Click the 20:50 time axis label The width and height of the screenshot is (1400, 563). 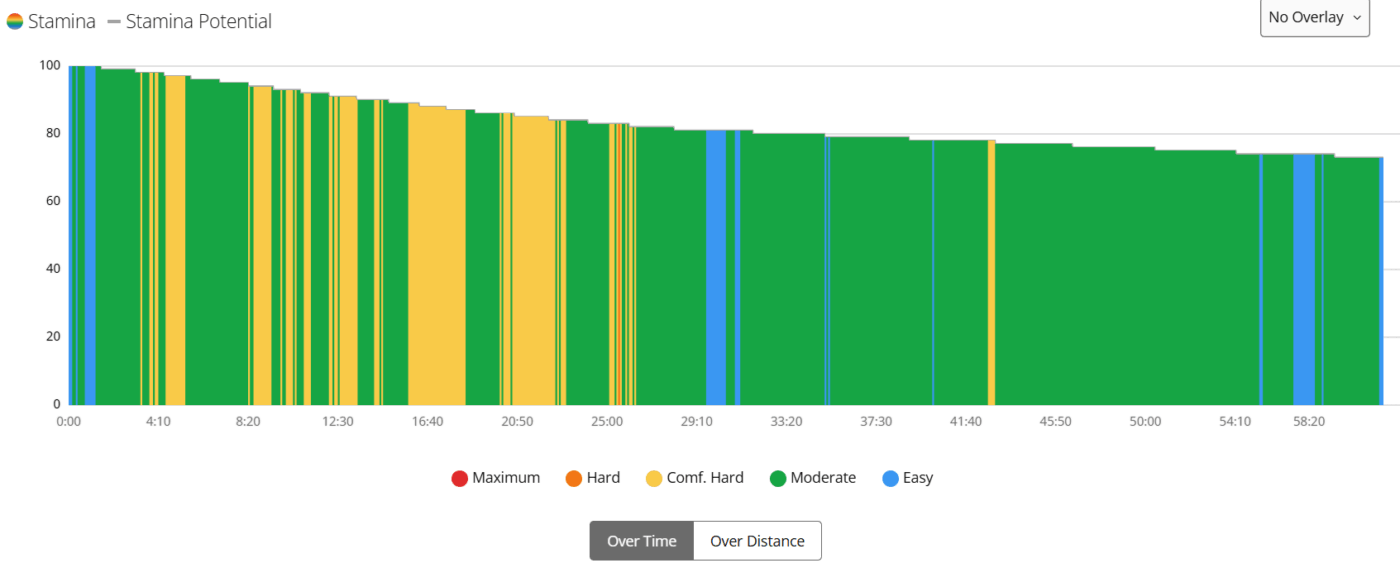point(517,421)
